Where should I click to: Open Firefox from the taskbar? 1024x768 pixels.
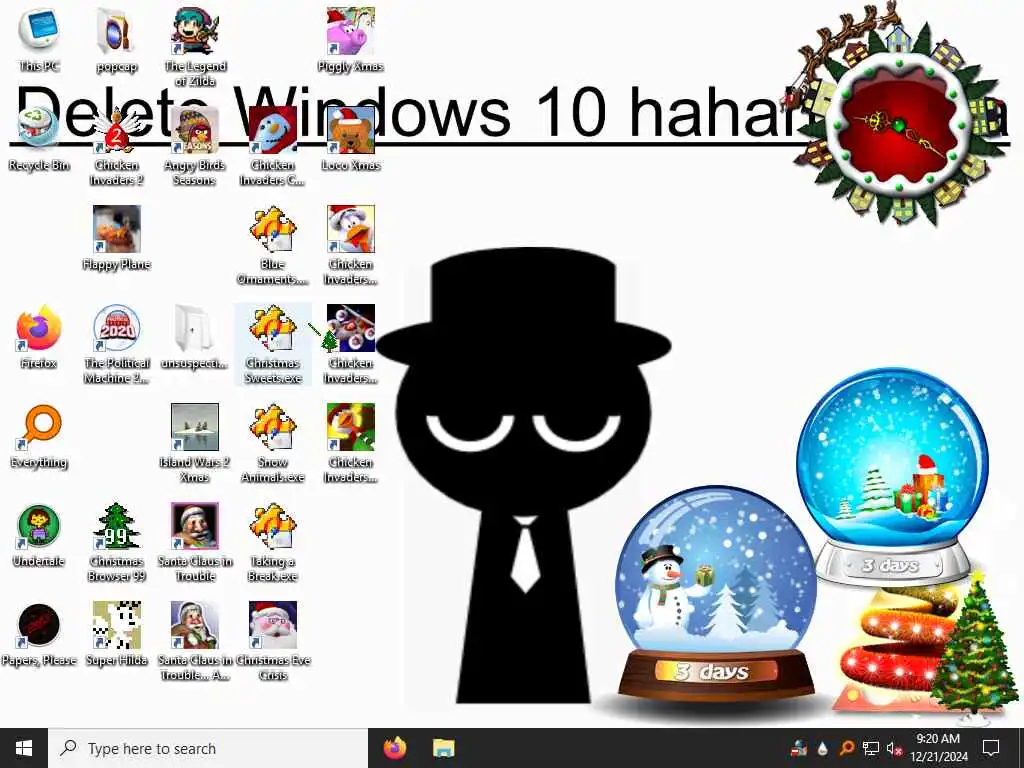(x=394, y=748)
